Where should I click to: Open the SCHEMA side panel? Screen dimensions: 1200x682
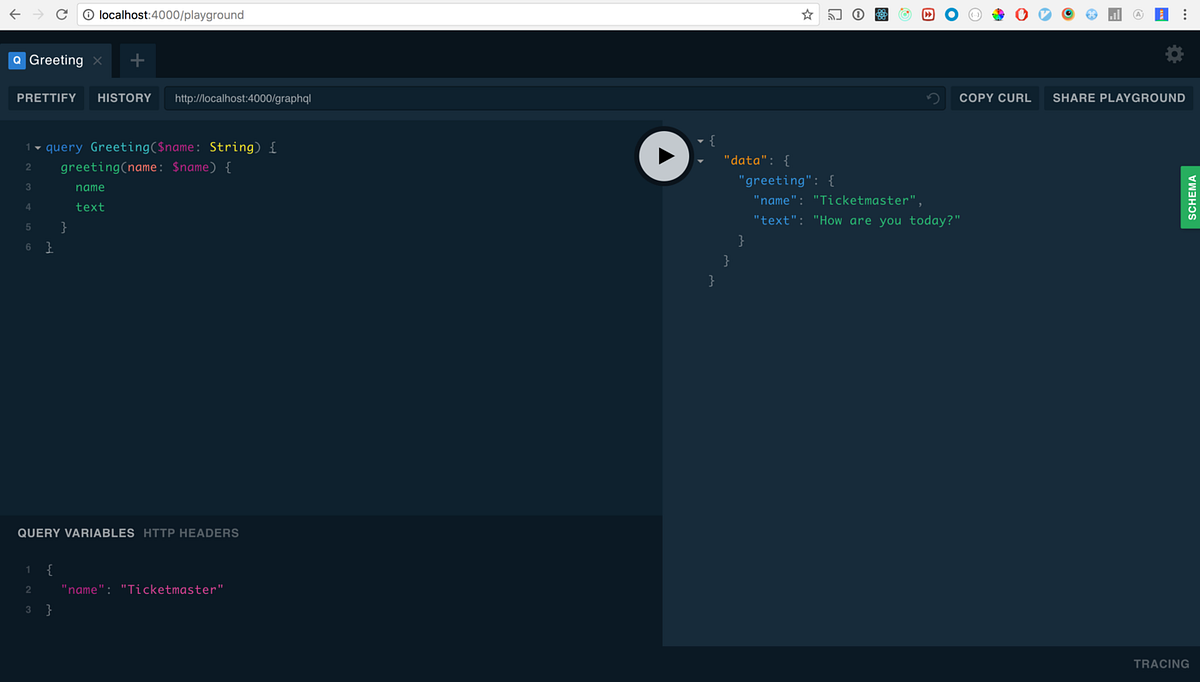coord(1191,197)
